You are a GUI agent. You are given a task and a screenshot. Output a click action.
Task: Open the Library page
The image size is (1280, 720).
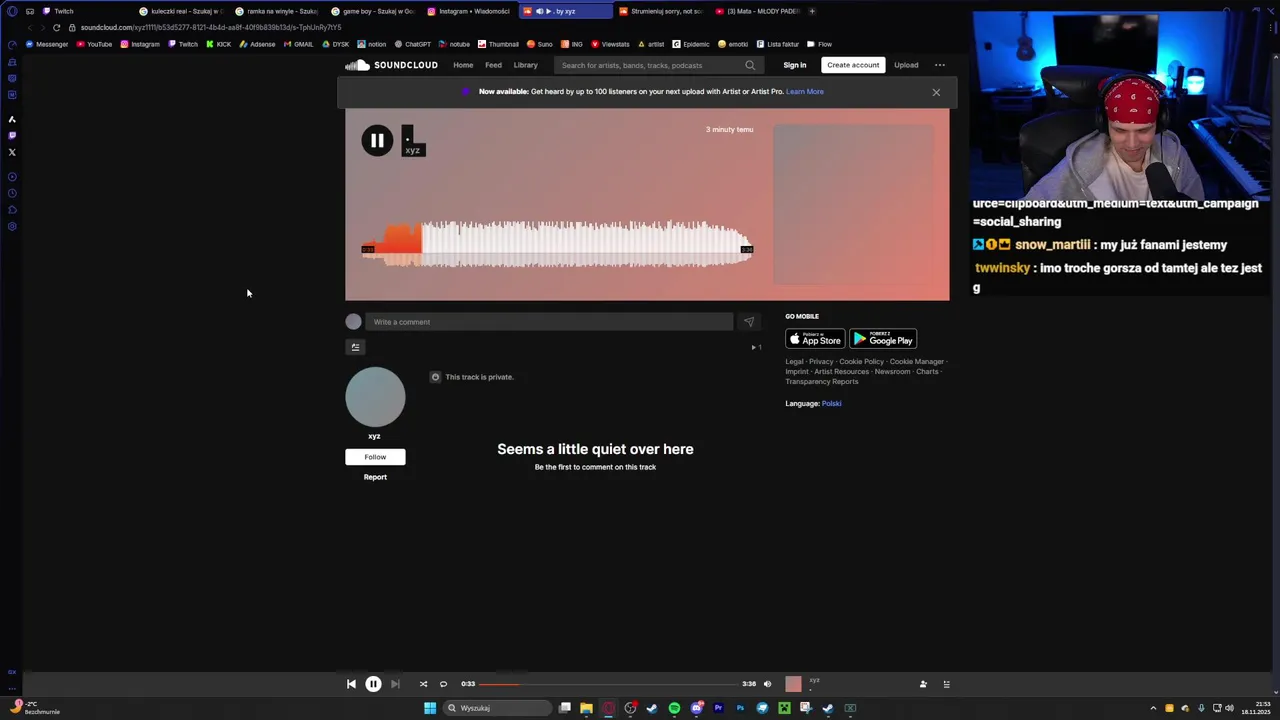click(x=525, y=65)
